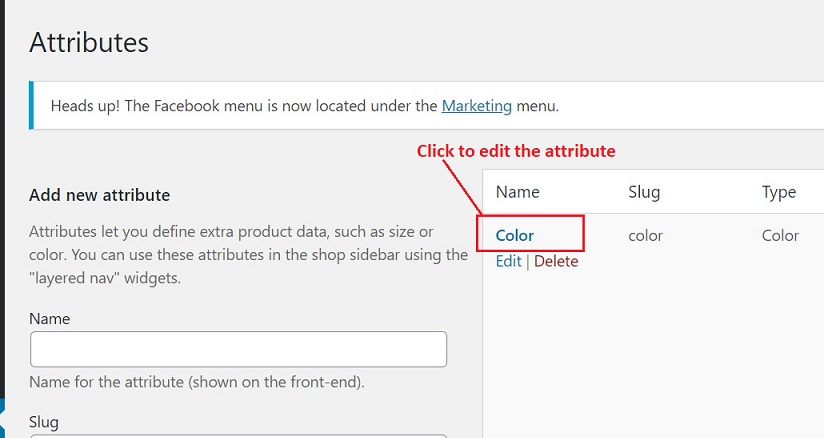Click the lowercase color slug cell
Viewport: 824px width, 438px height.
pyautogui.click(x=645, y=235)
